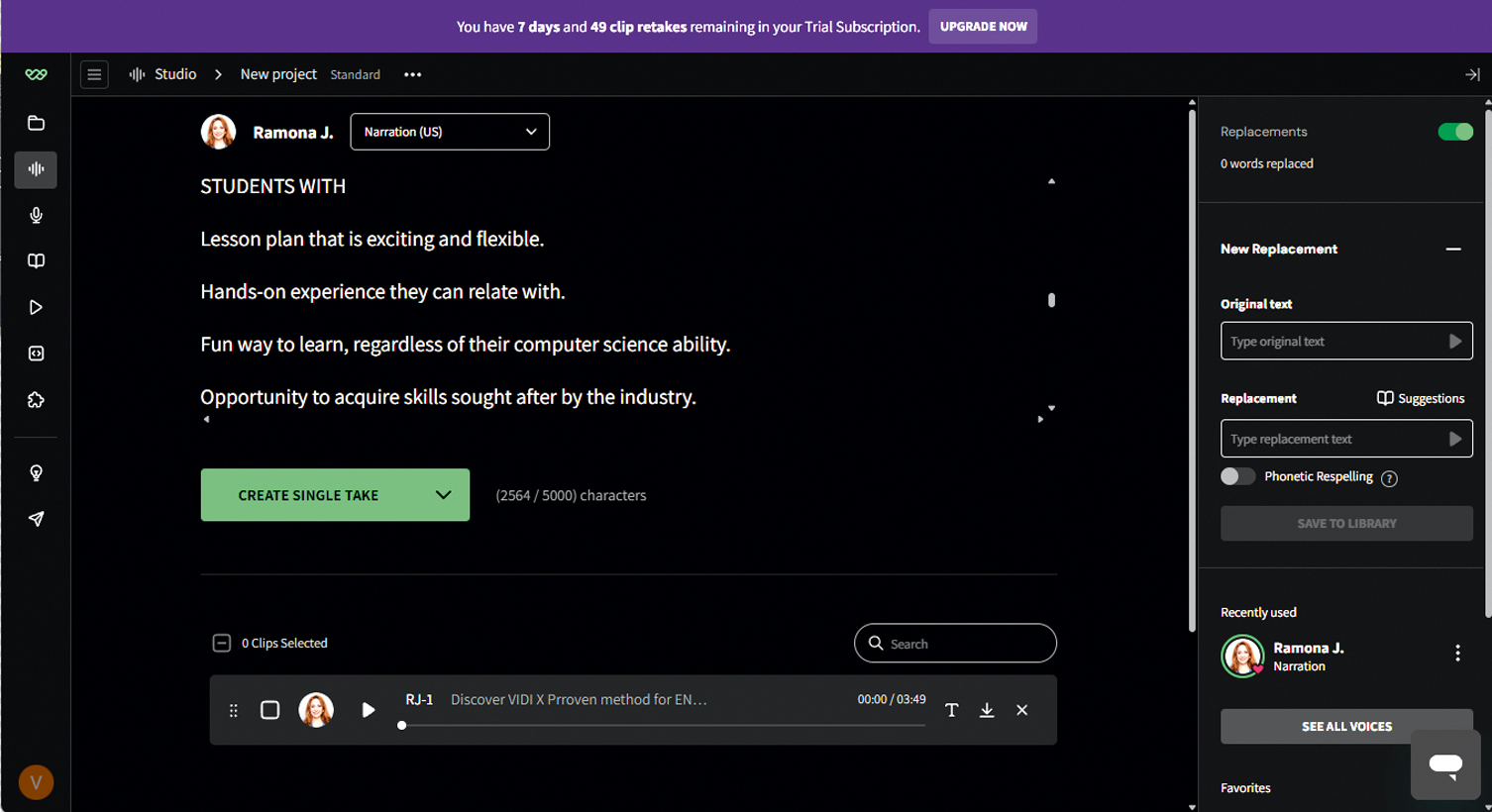Click the text T icon on RJ-1 clip
The width and height of the screenshot is (1492, 812).
(951, 710)
